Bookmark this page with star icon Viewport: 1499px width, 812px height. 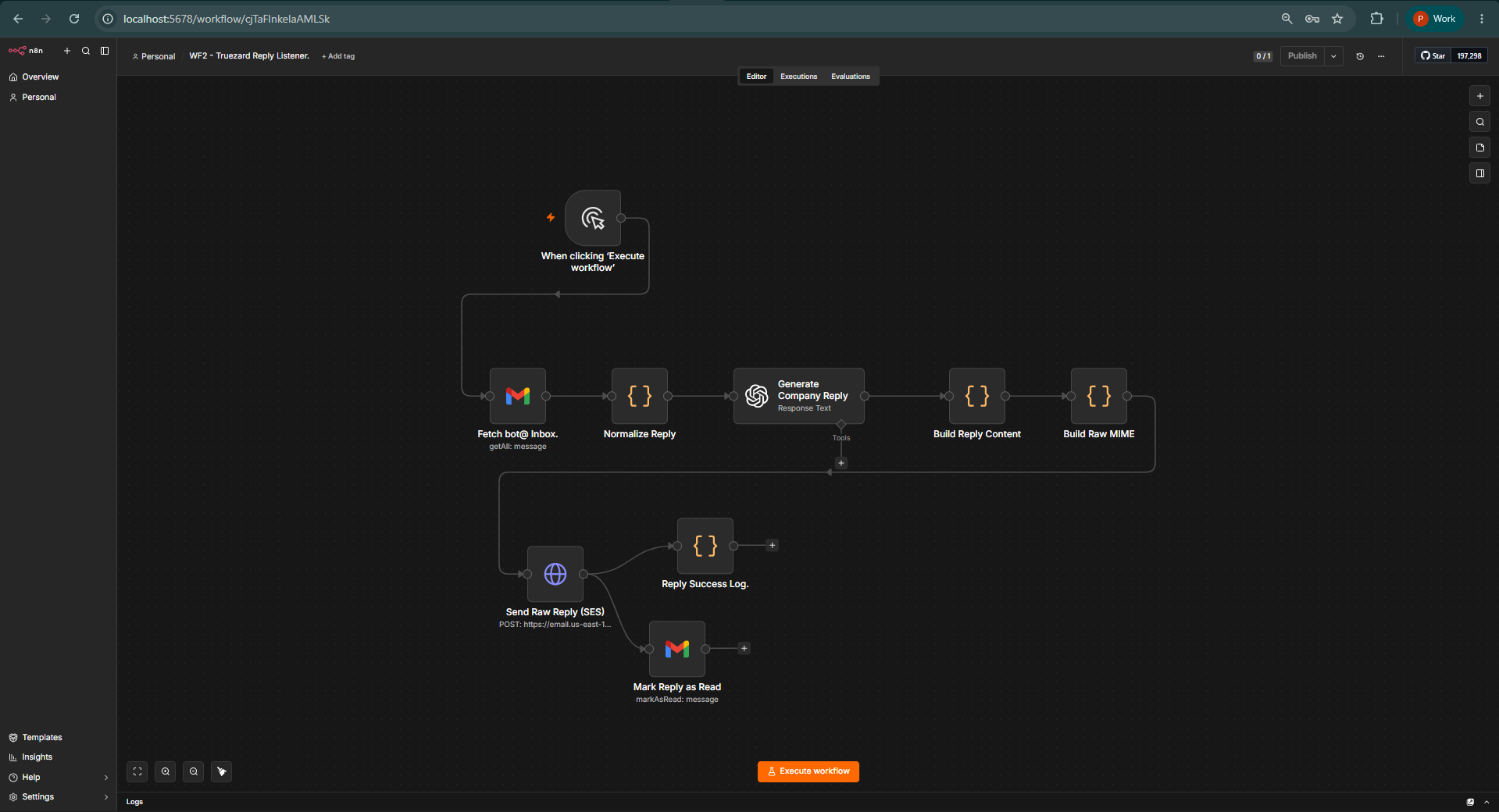pos(1337,19)
